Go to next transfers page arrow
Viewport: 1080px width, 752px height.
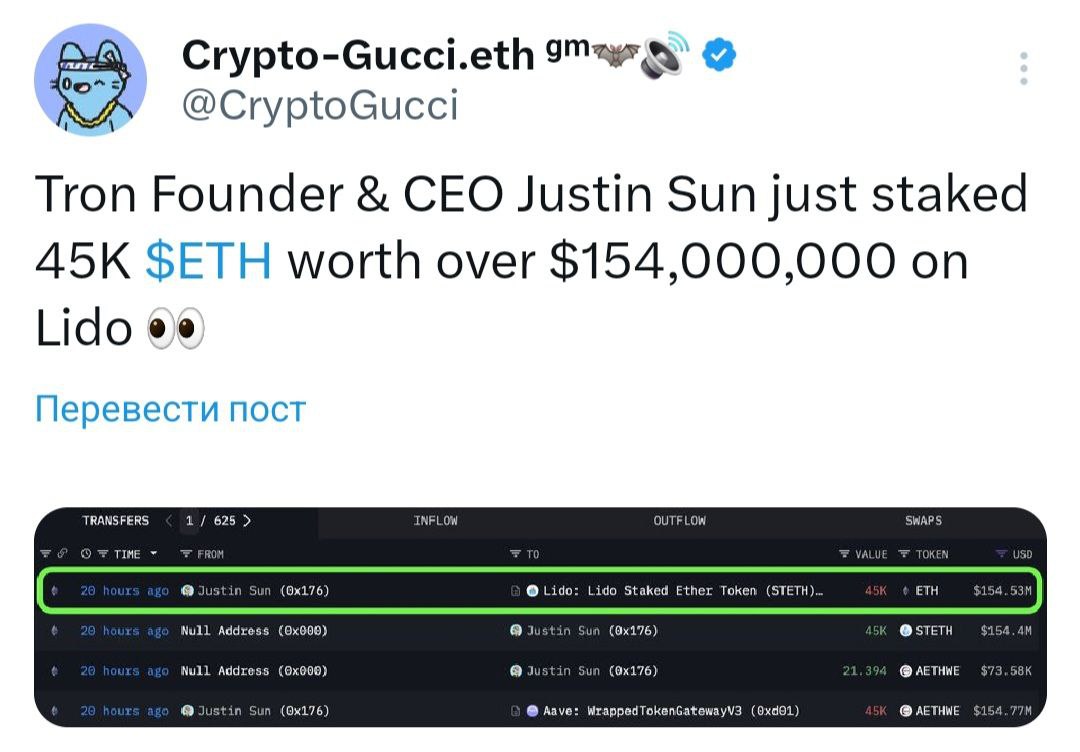coord(247,521)
